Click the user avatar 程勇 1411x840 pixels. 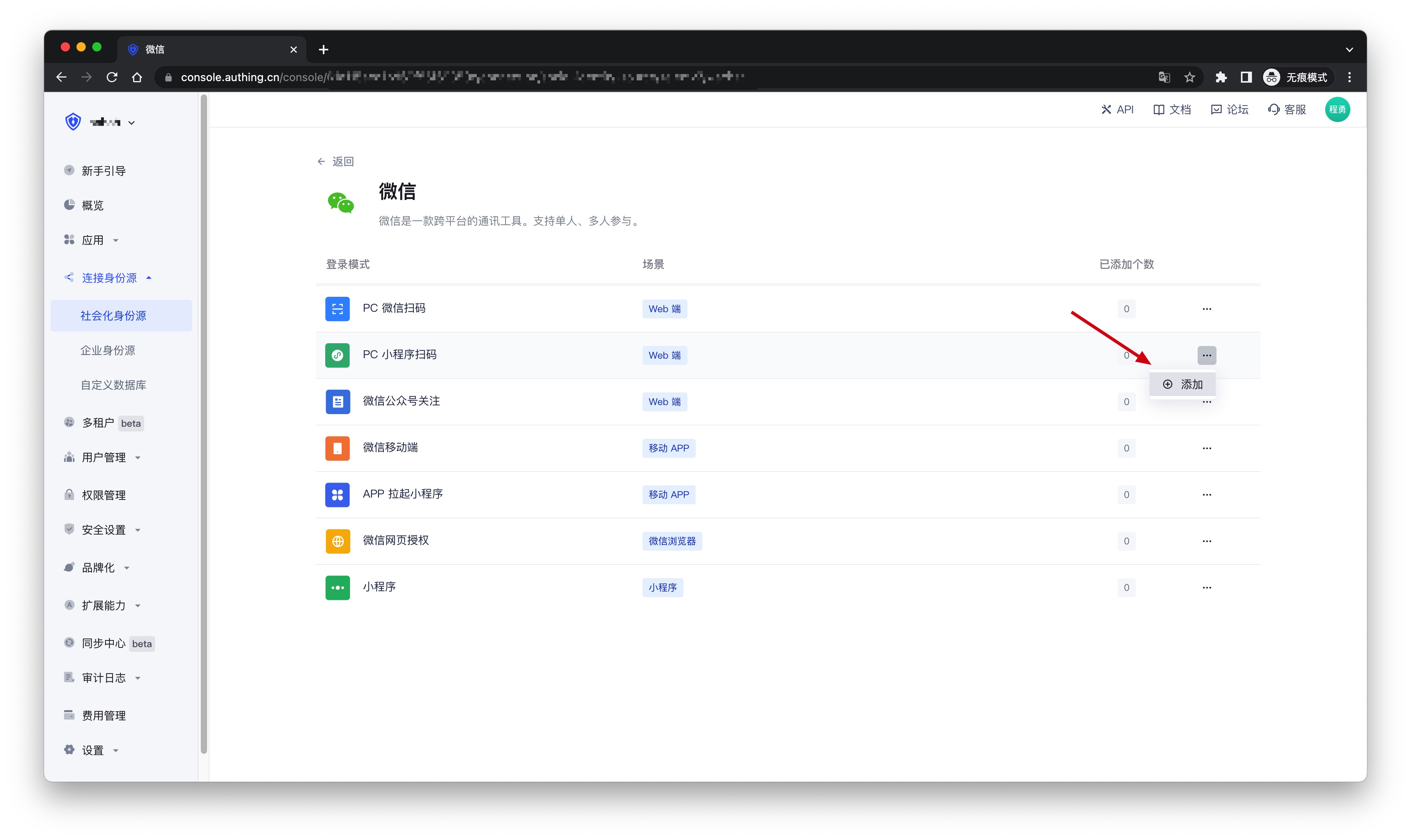(1337, 109)
